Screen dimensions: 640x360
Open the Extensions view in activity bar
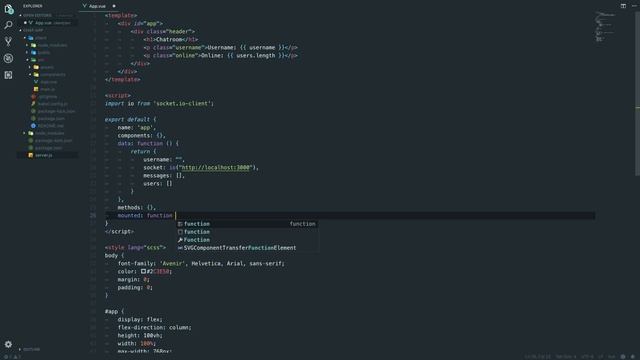(8, 75)
